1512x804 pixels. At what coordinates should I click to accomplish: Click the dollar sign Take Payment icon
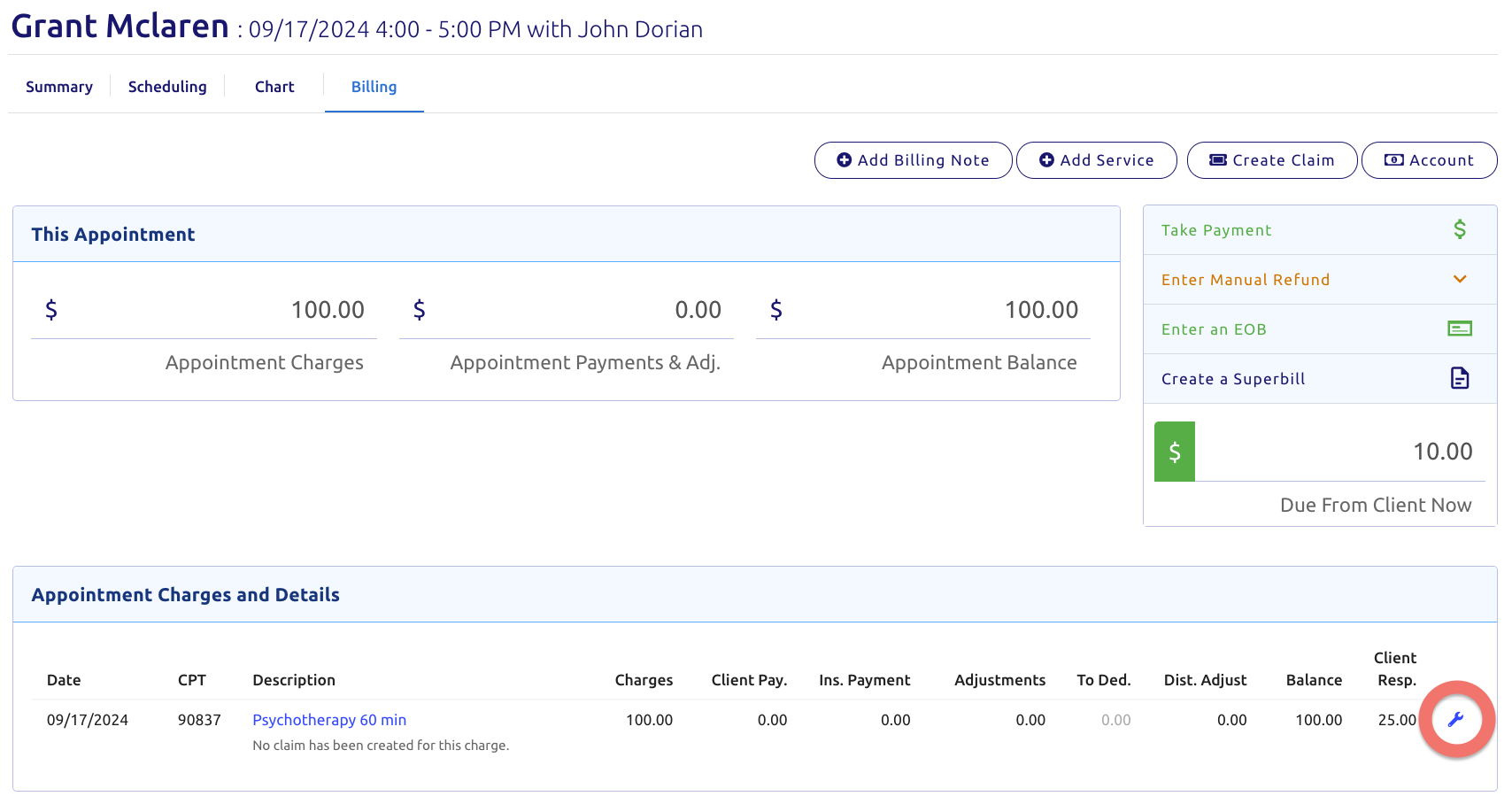pos(1460,230)
